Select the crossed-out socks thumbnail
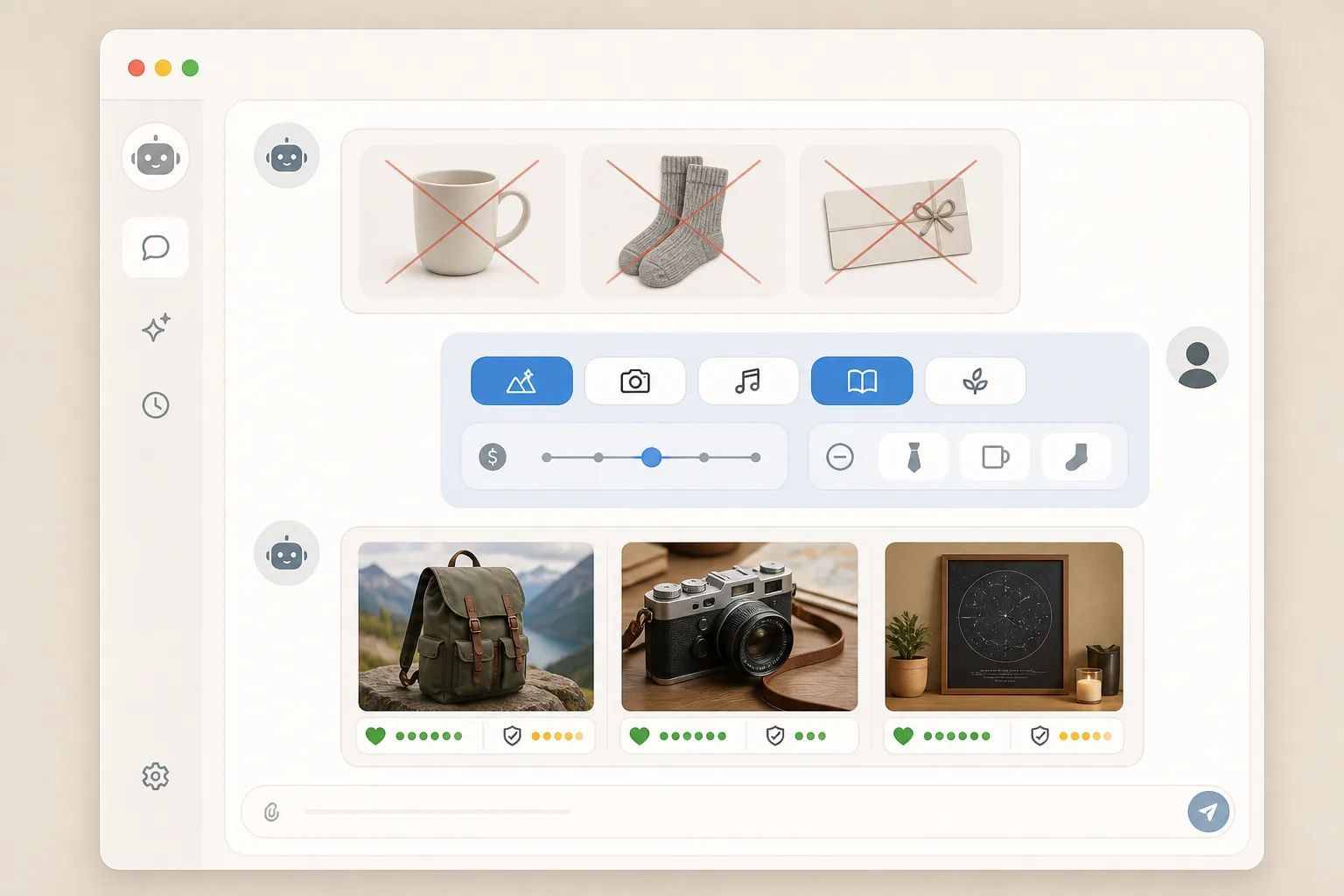This screenshot has width=1344, height=896. click(x=683, y=221)
